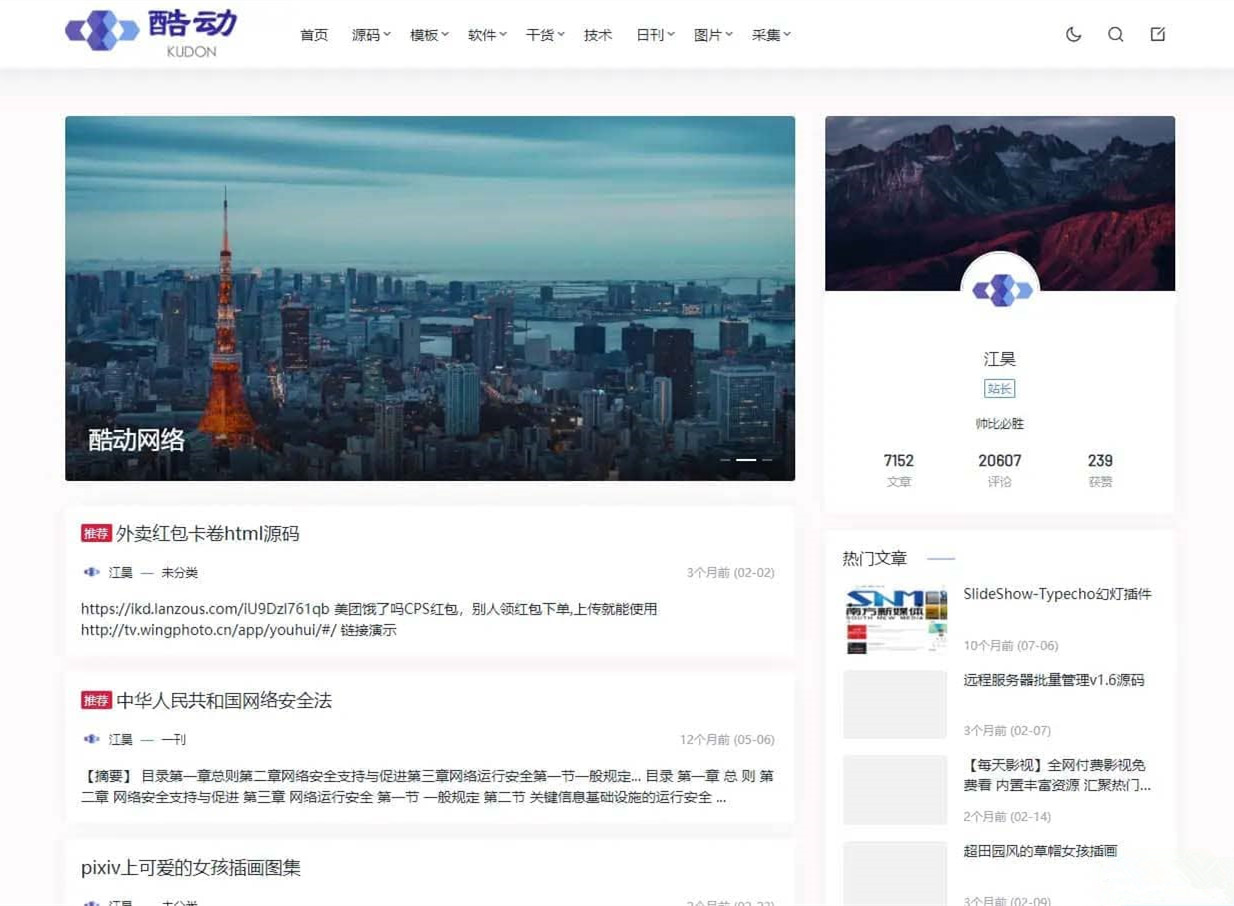Open thumbnail beside 【每天影视】 article
1234x906 pixels.
coord(895,790)
